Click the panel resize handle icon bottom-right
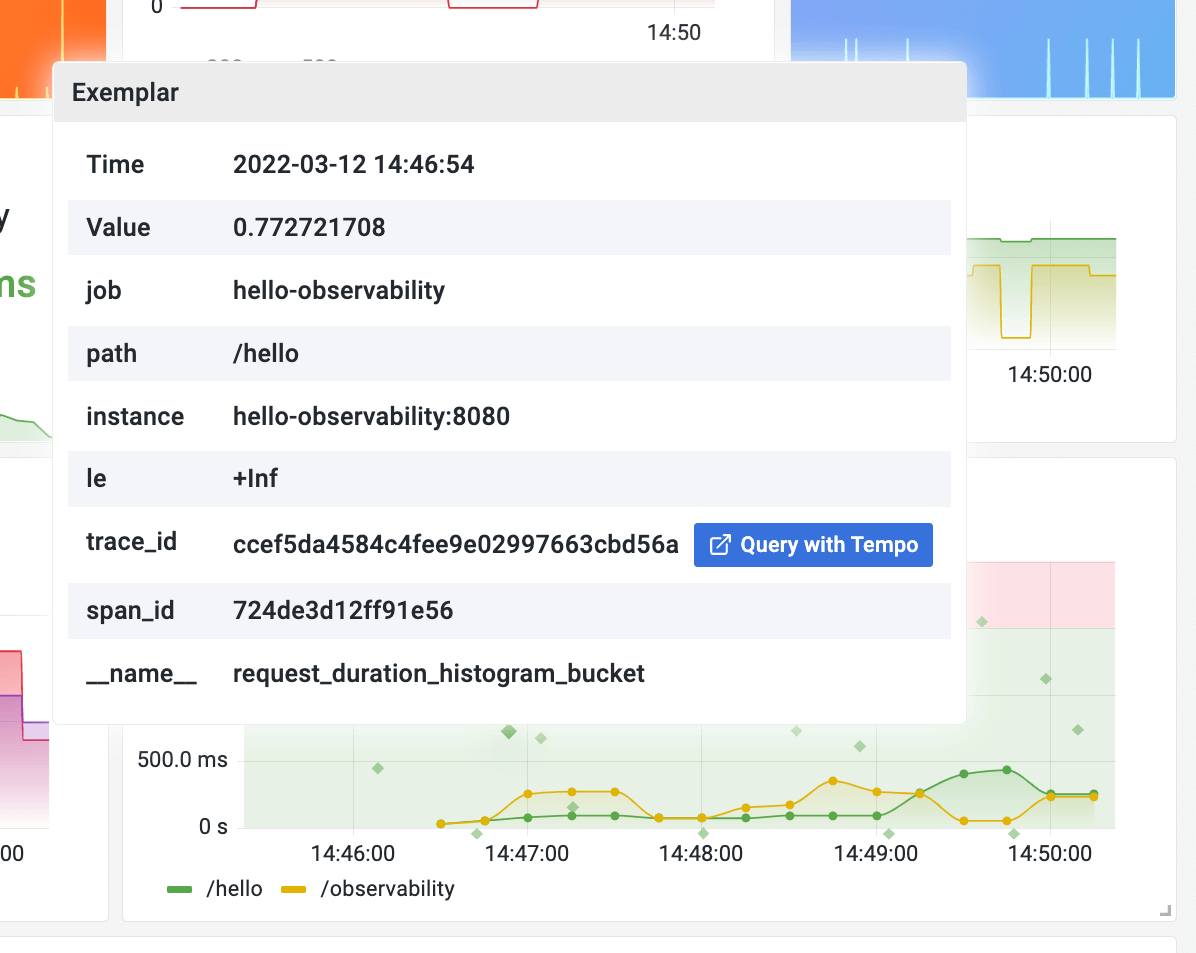 pyautogui.click(x=1165, y=912)
